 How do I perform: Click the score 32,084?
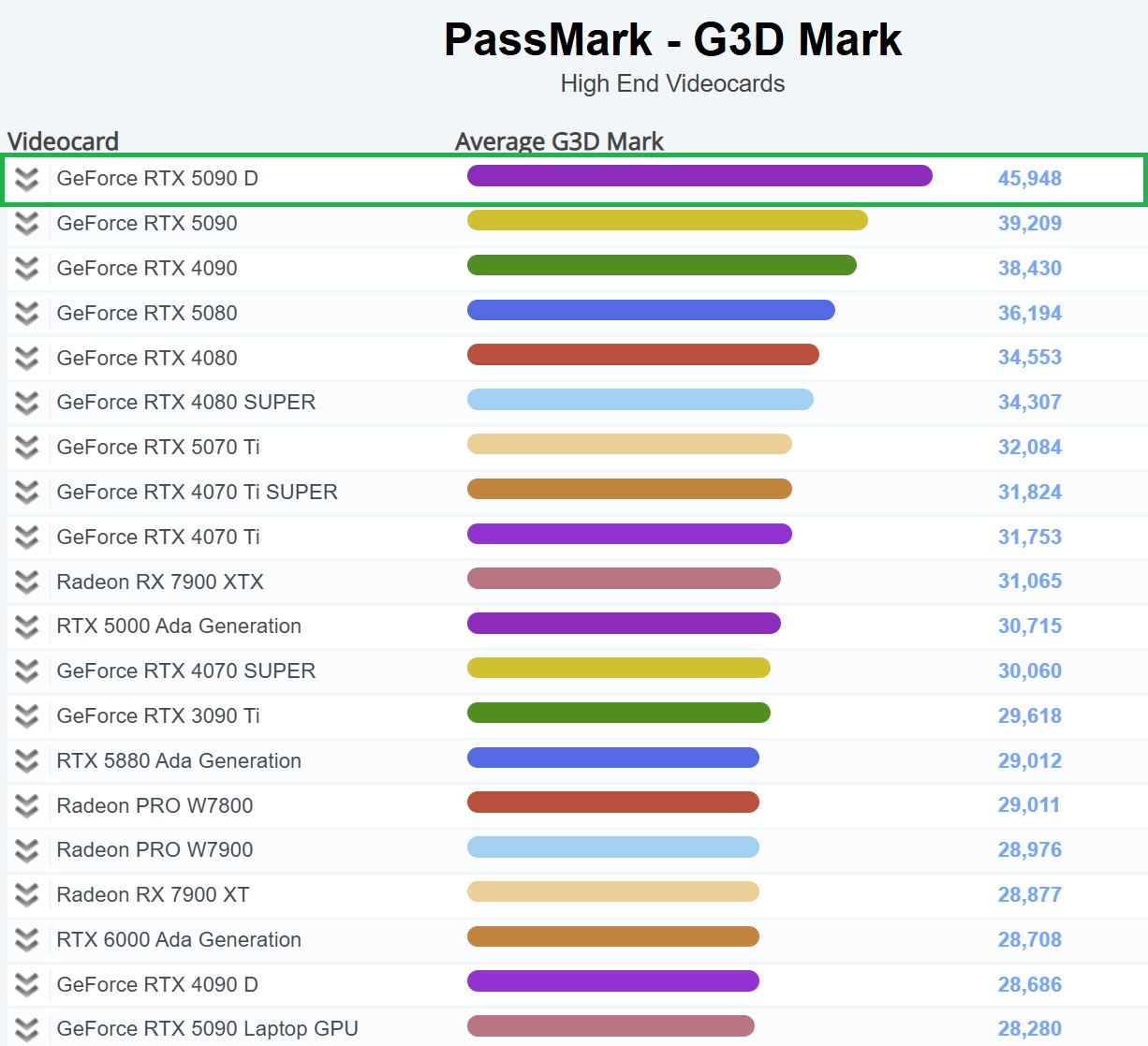pyautogui.click(x=1030, y=447)
